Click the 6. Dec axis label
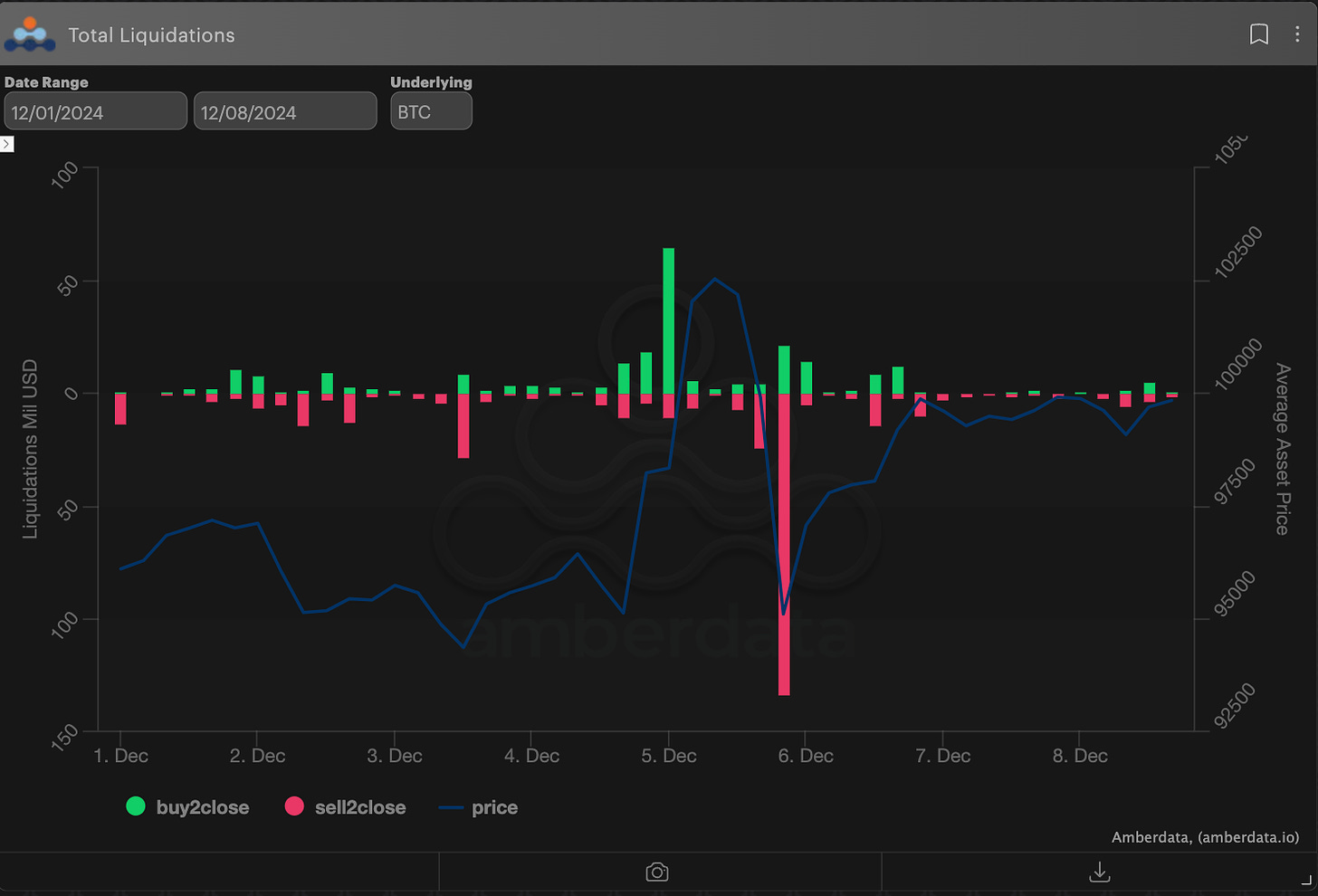The width and height of the screenshot is (1318, 896). [806, 756]
